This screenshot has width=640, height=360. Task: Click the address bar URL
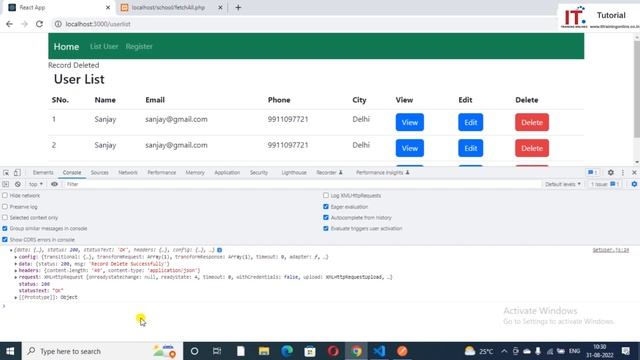click(x=98, y=24)
